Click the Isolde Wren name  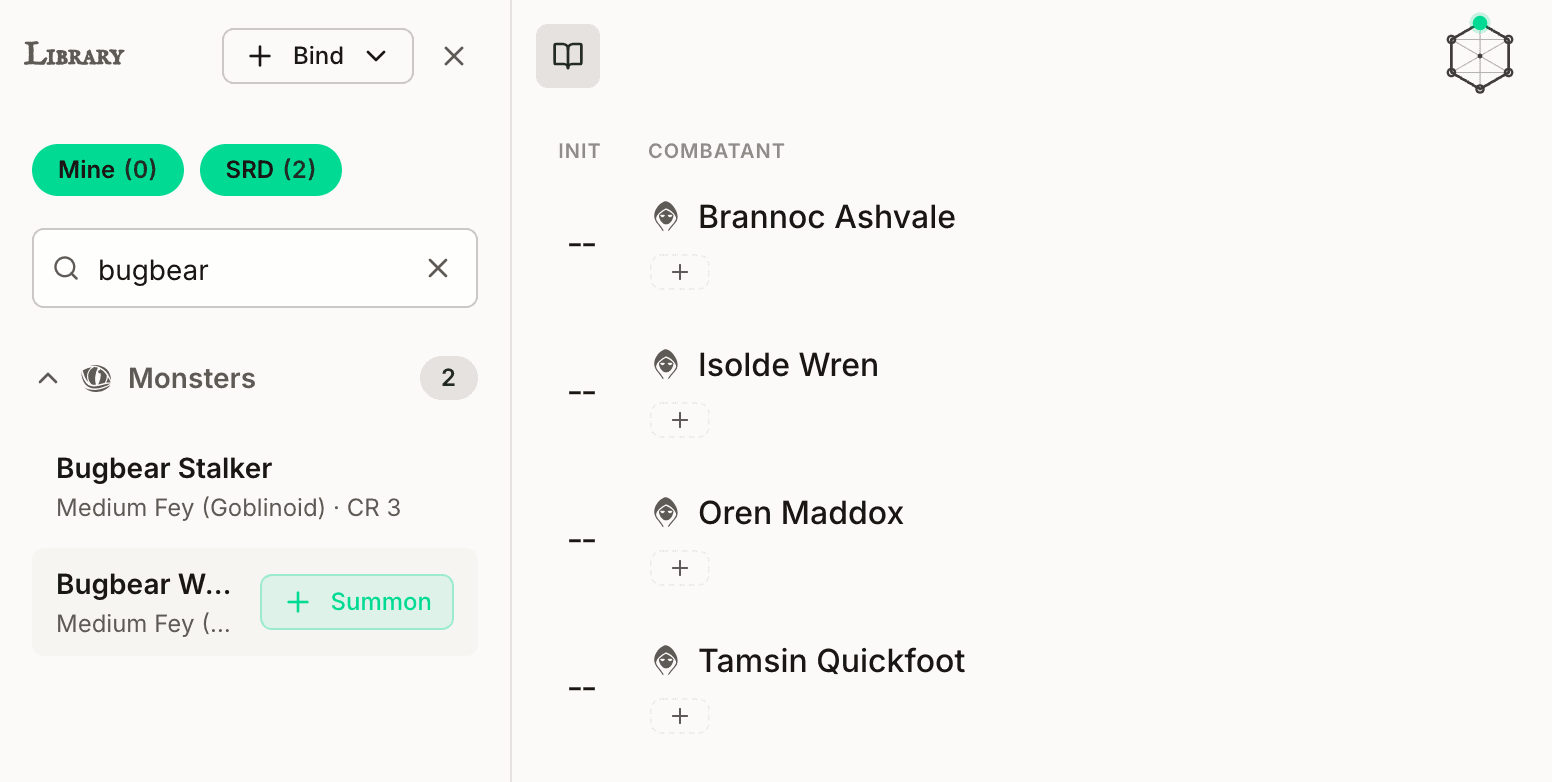pyautogui.click(x=788, y=365)
